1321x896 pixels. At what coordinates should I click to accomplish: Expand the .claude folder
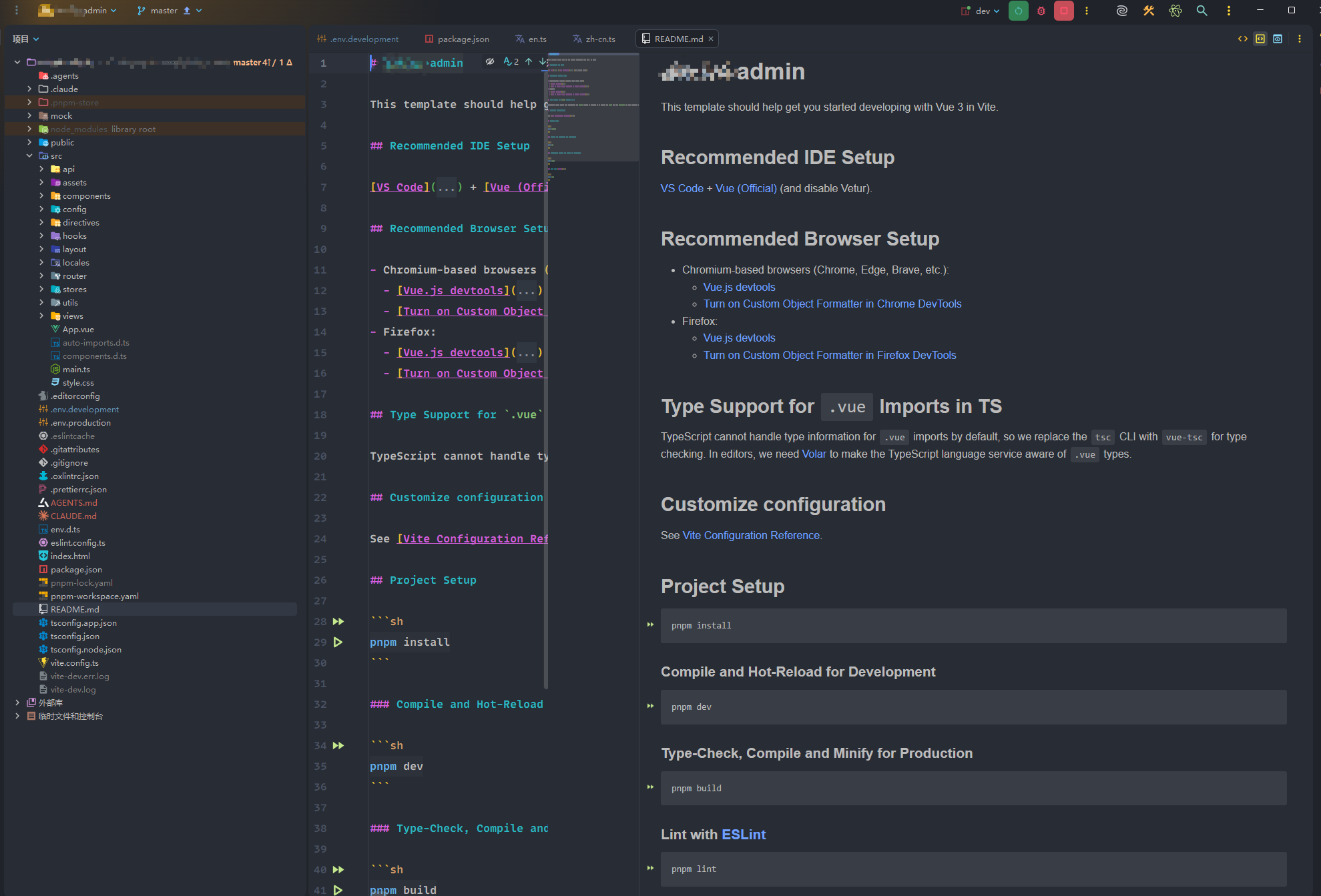29,89
